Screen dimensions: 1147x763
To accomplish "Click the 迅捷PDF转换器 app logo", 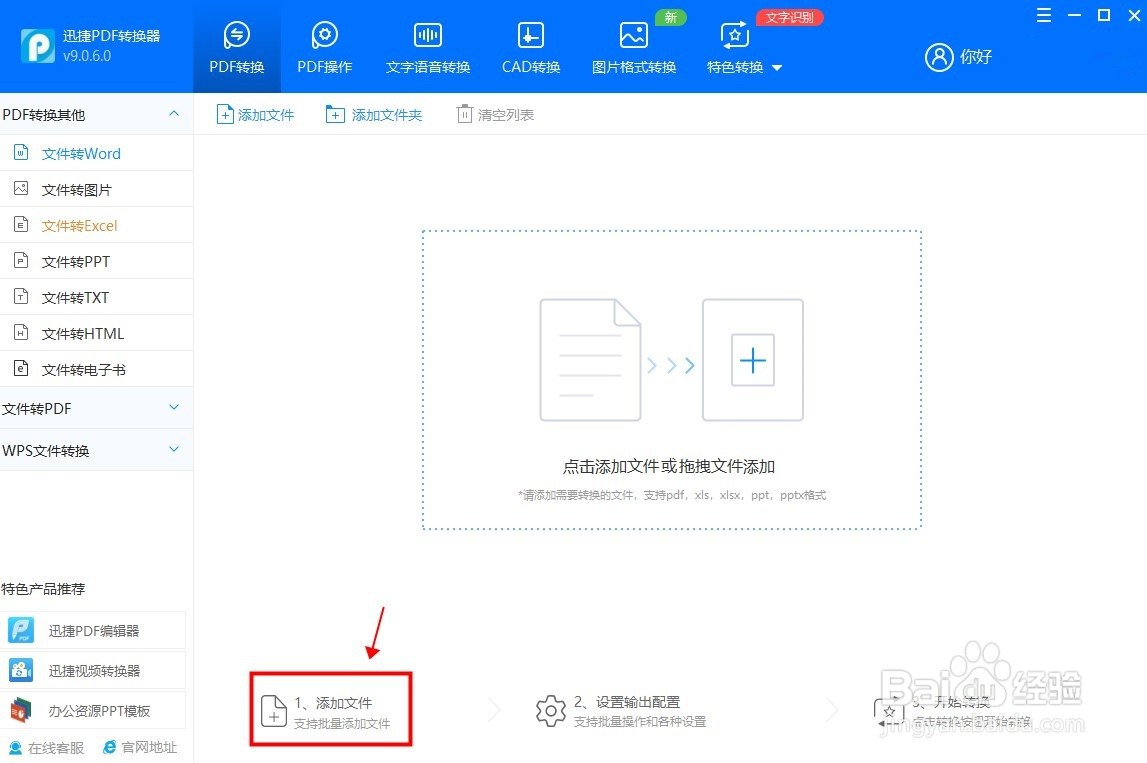I will click(37, 46).
